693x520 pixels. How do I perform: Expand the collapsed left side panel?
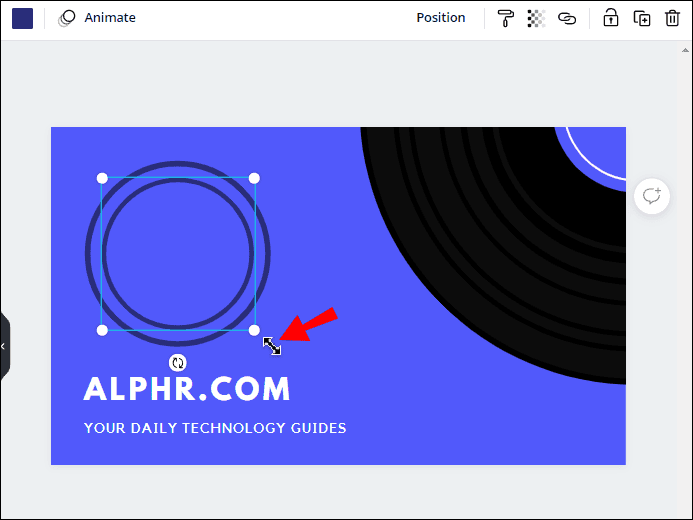4,346
